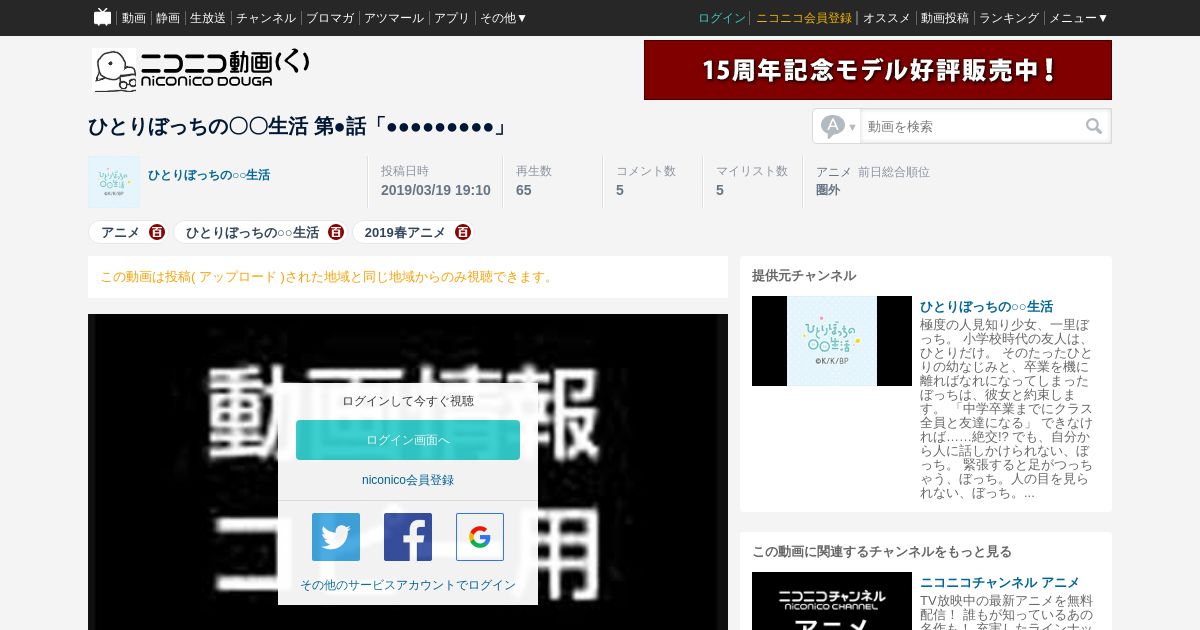Open the ランキング link
1200x630 pixels.
coord(1009,18)
